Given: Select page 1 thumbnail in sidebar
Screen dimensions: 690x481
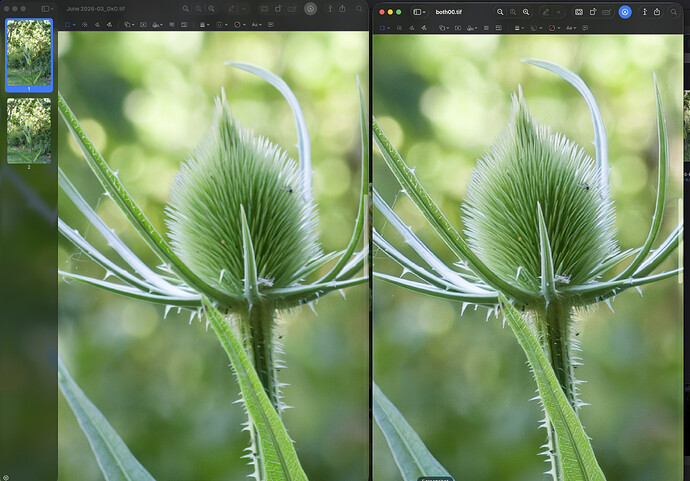Looking at the screenshot, I should tap(29, 53).
